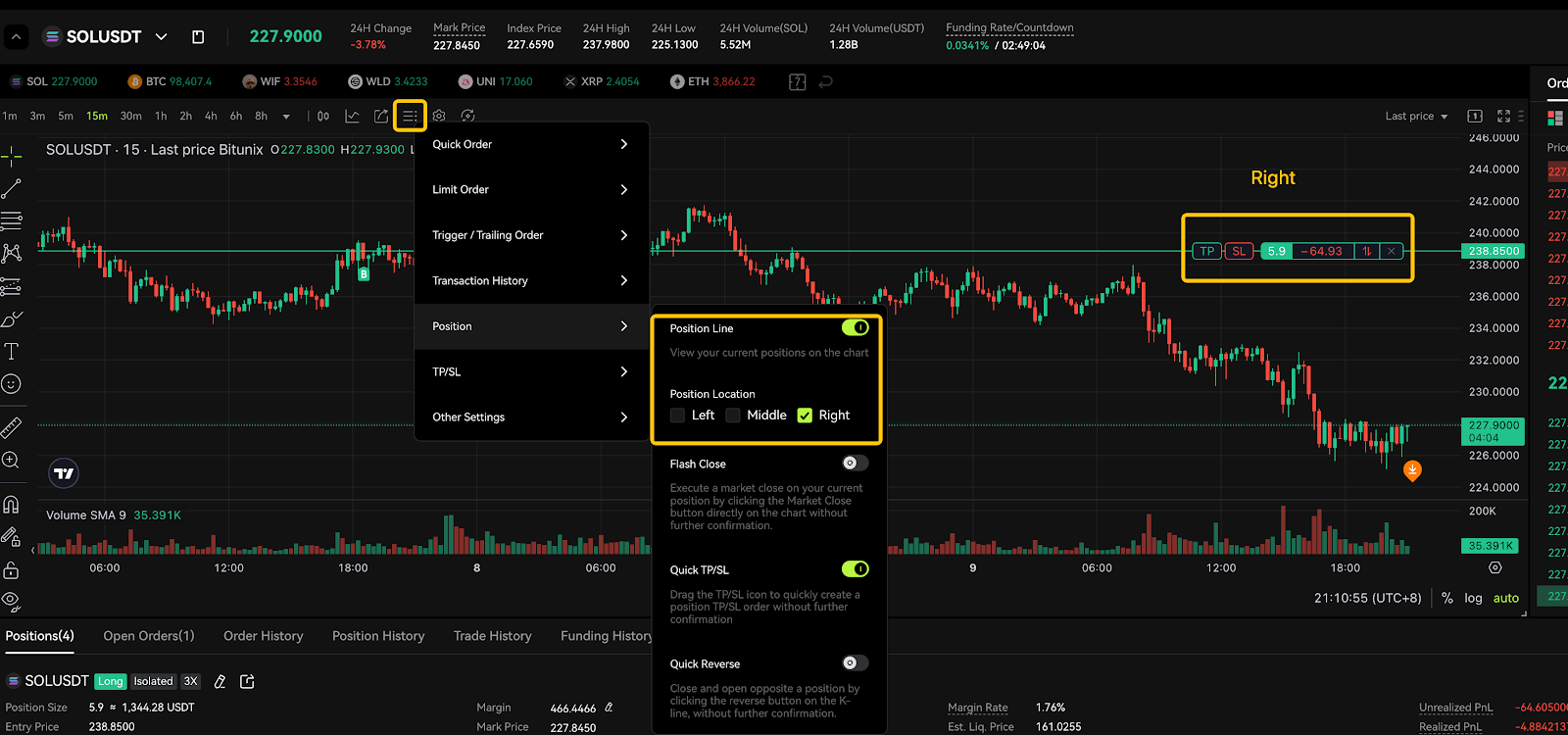Open the contract info document icon
Image resolution: width=1568 pixels, height=735 pixels.
(198, 36)
